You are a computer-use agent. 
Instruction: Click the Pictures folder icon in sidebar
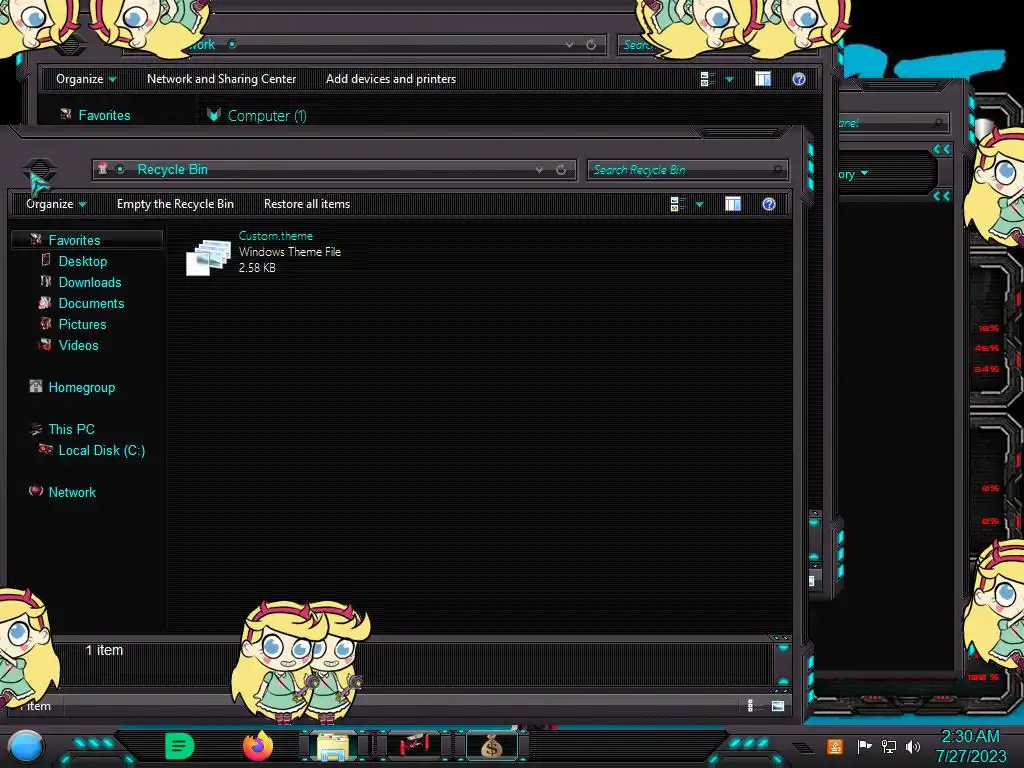[x=46, y=323]
